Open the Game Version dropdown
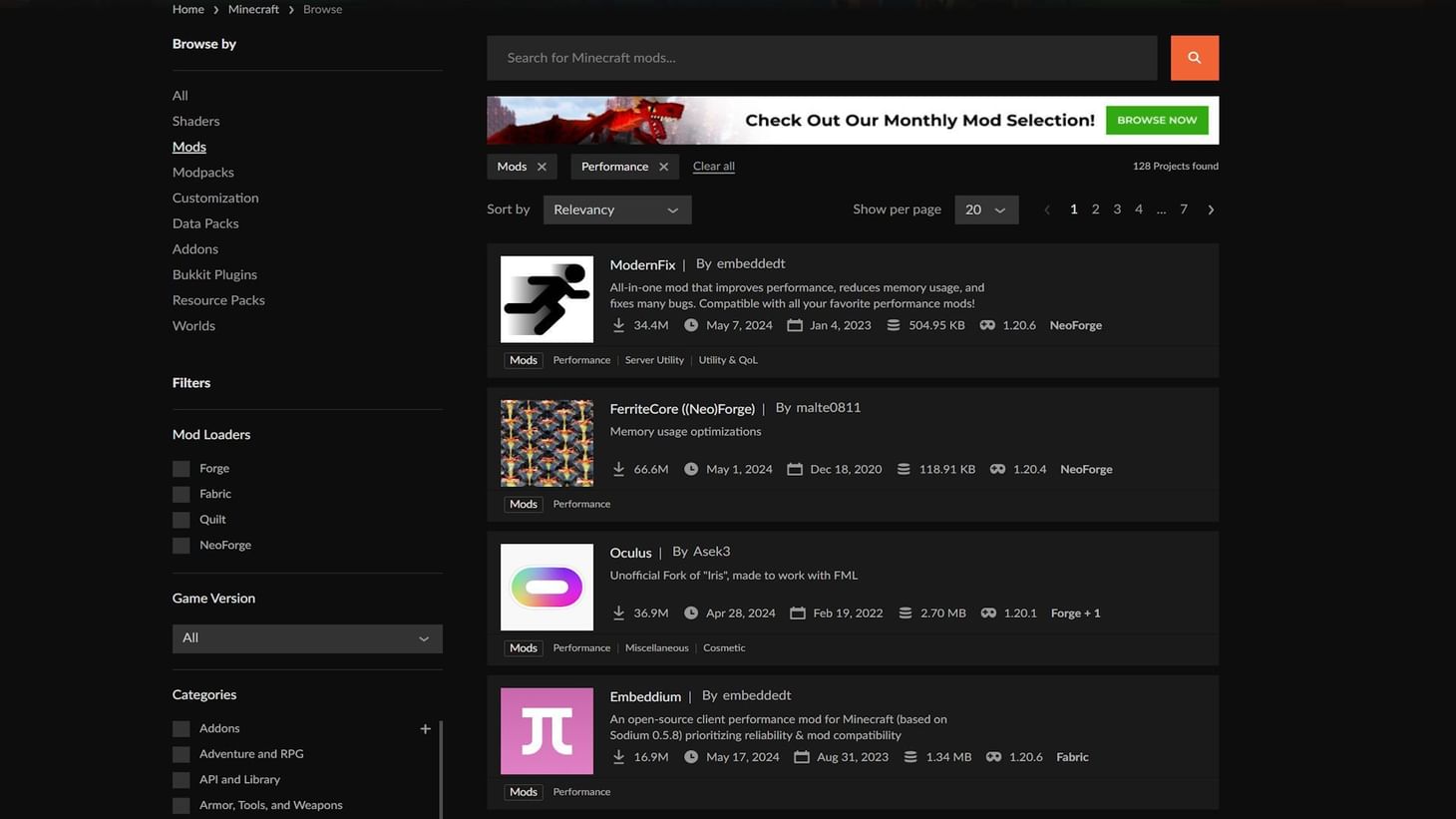The width and height of the screenshot is (1456, 819). pyautogui.click(x=306, y=637)
